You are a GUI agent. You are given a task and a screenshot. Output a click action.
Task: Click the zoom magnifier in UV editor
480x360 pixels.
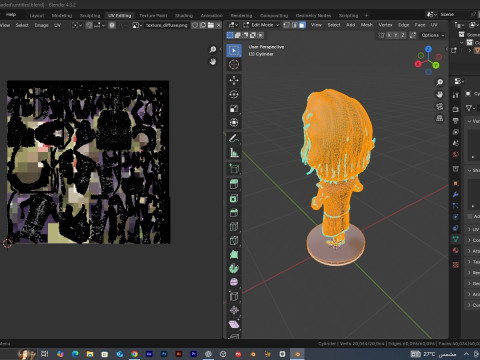coord(213,50)
